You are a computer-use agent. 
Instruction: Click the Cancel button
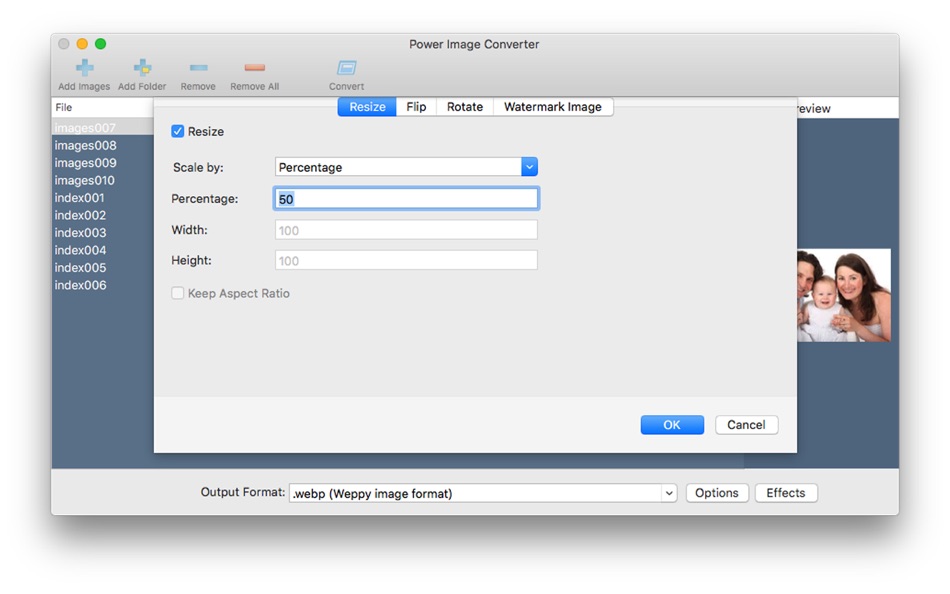pos(746,425)
